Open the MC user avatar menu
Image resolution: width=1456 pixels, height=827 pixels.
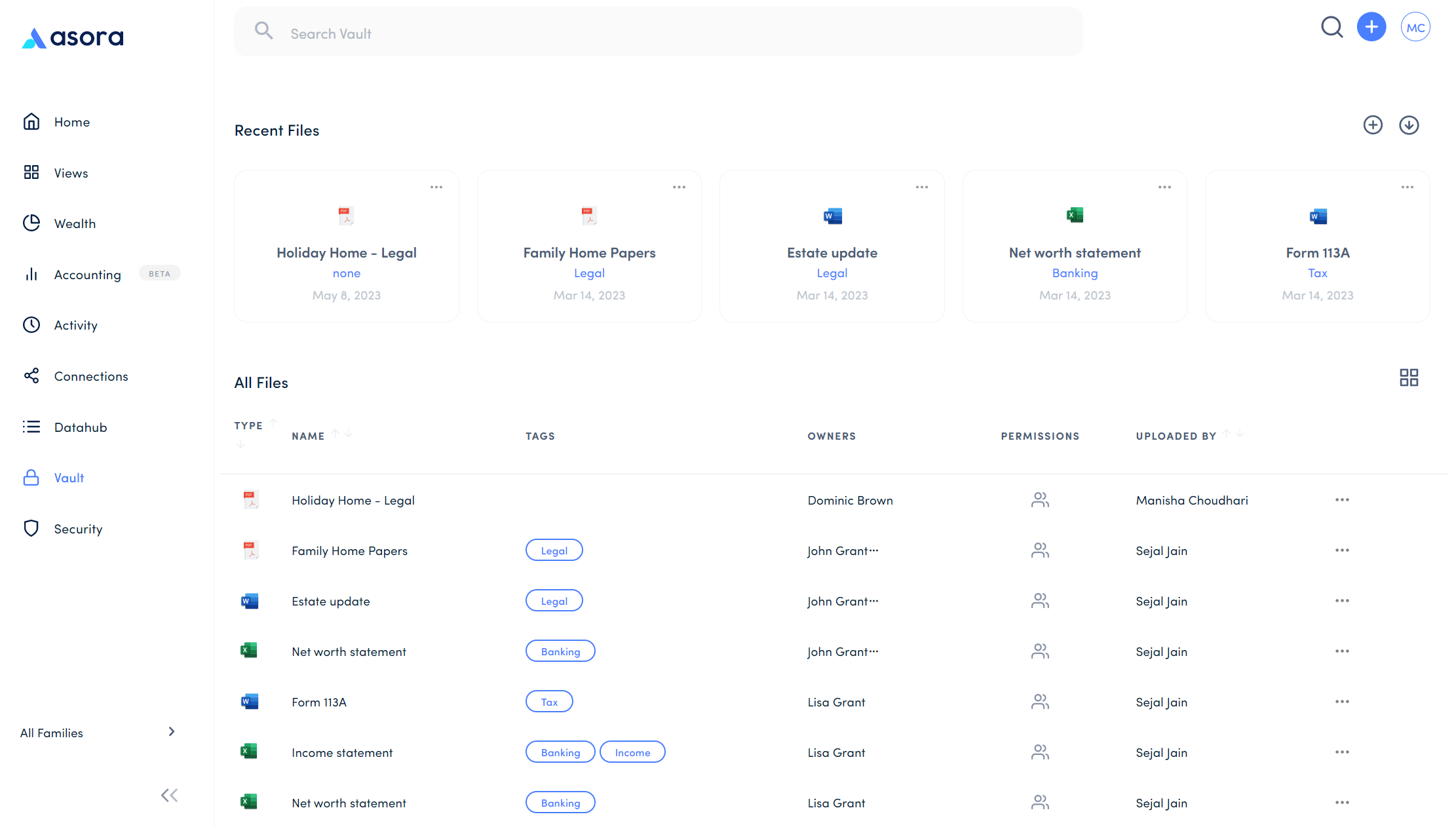[1415, 28]
